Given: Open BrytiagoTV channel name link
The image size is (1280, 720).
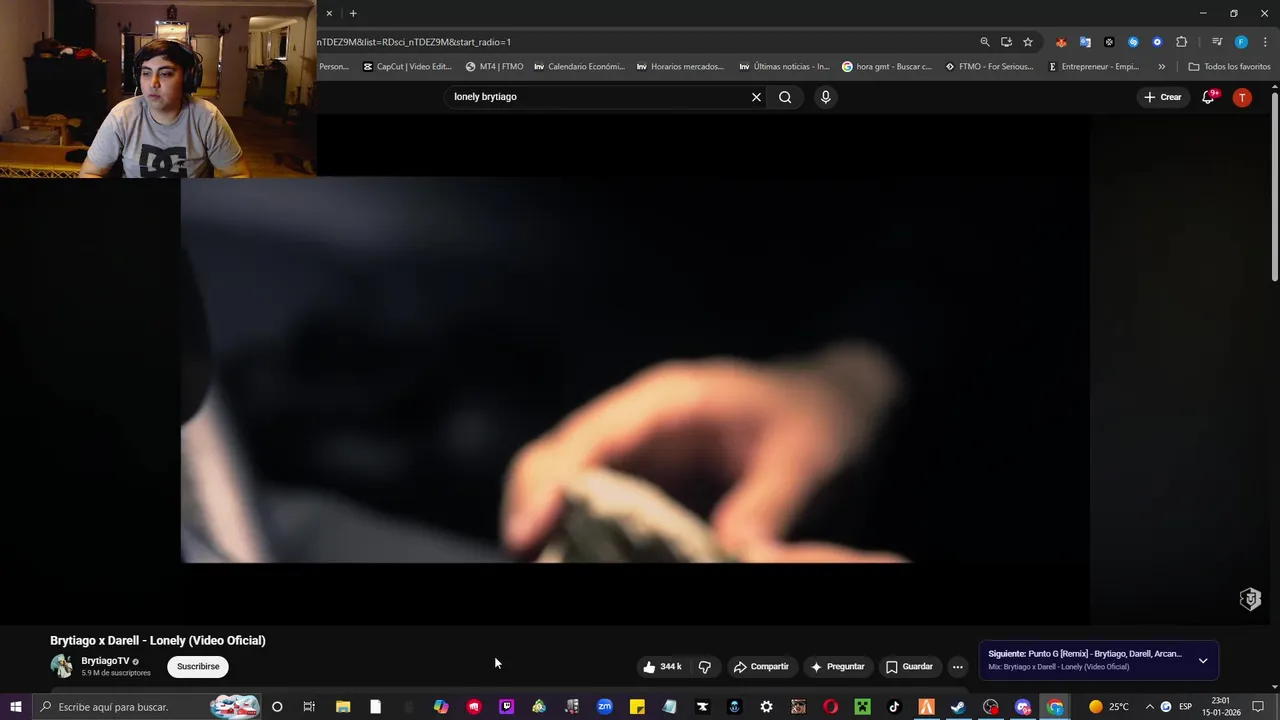Looking at the screenshot, I should click(x=105, y=661).
